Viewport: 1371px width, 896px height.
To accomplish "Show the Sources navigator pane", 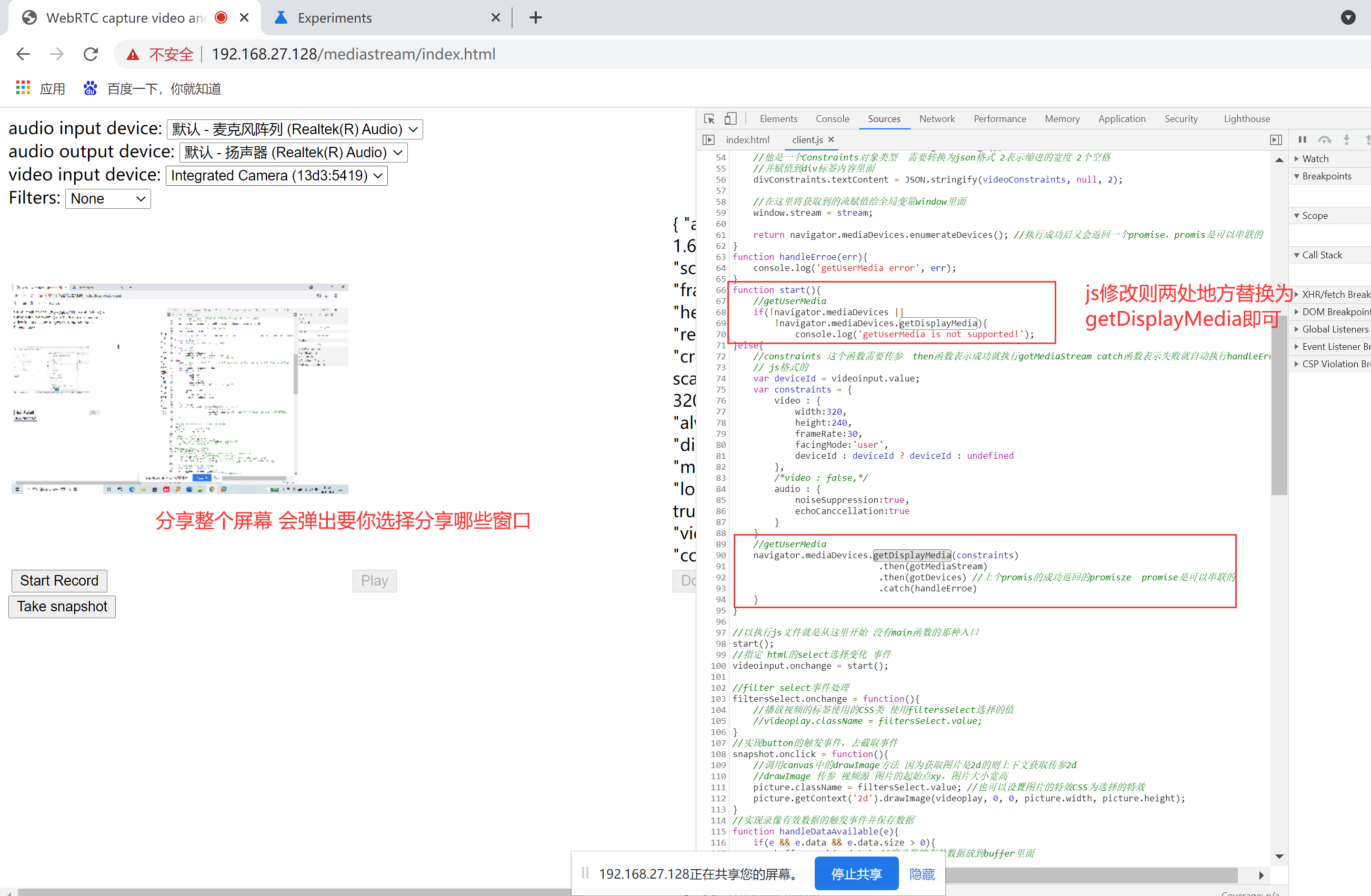I will click(x=708, y=140).
